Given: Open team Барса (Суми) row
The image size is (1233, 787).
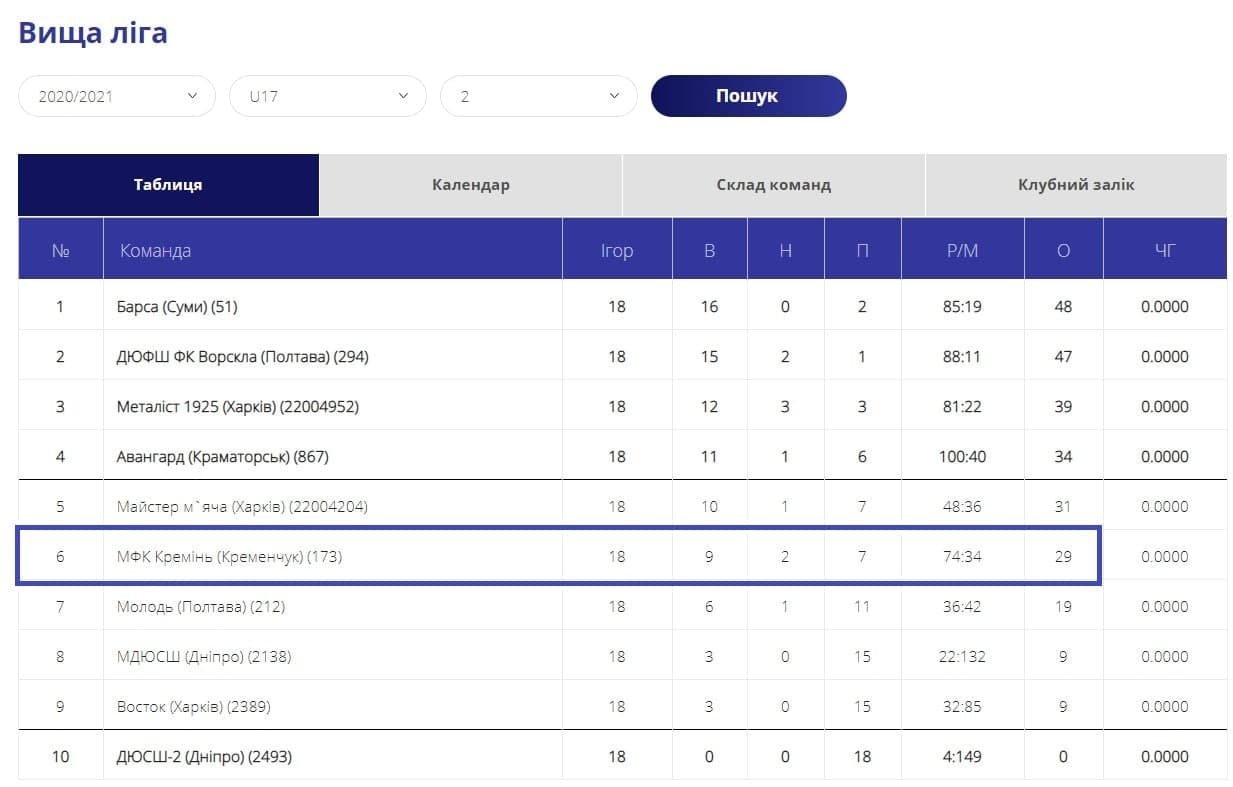Looking at the screenshot, I should pos(177,307).
